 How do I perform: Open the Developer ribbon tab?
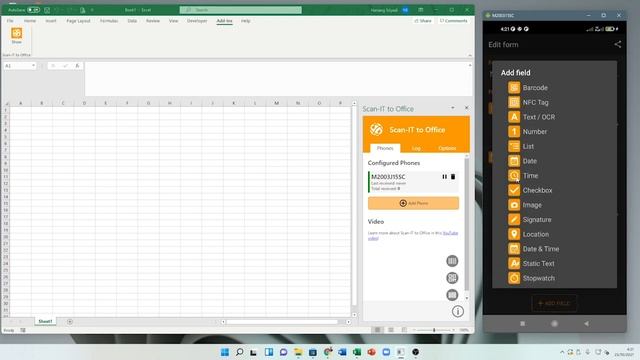point(197,21)
